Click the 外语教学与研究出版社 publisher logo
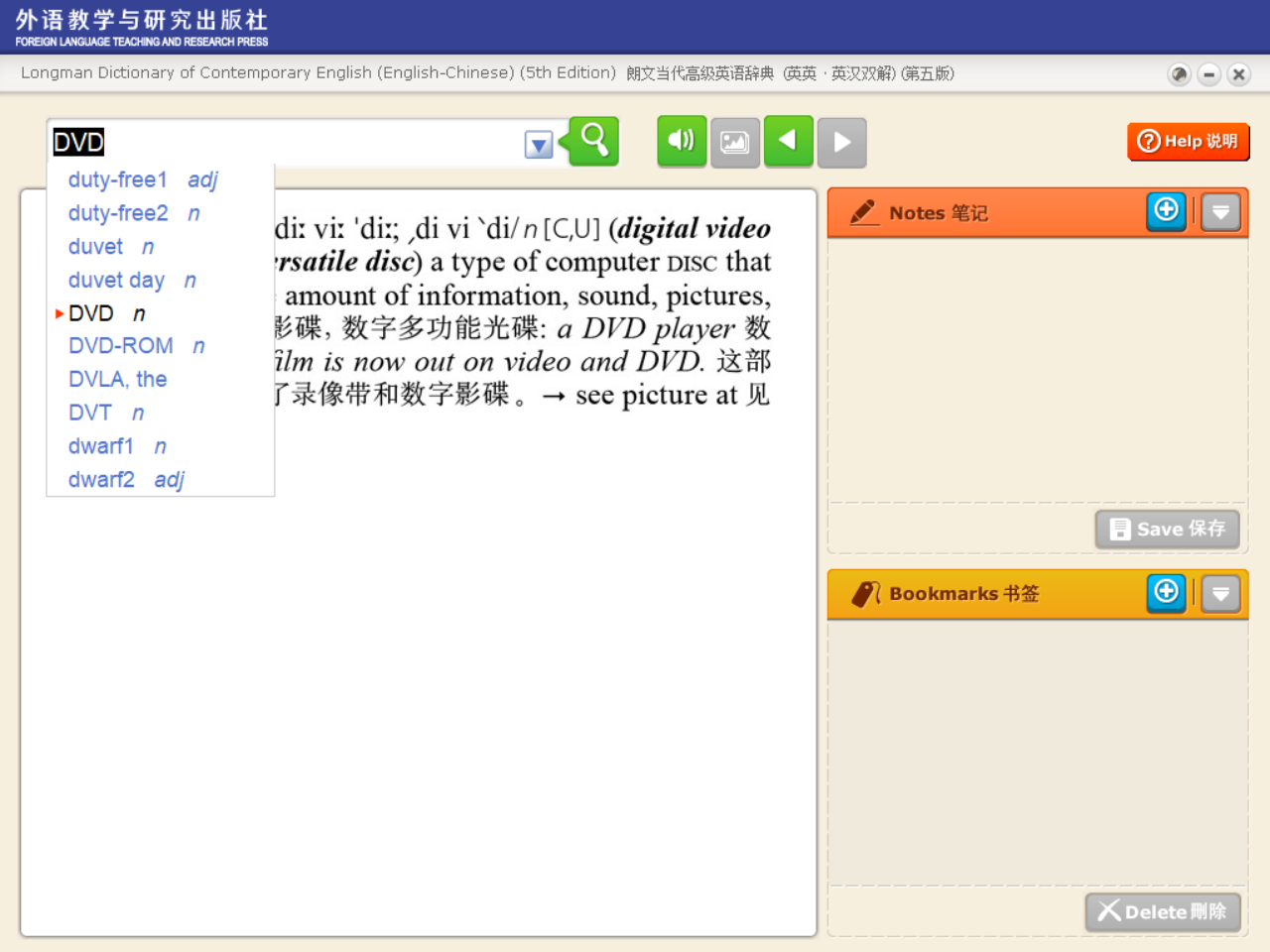Viewport: 1270px width, 952px height. click(x=142, y=28)
